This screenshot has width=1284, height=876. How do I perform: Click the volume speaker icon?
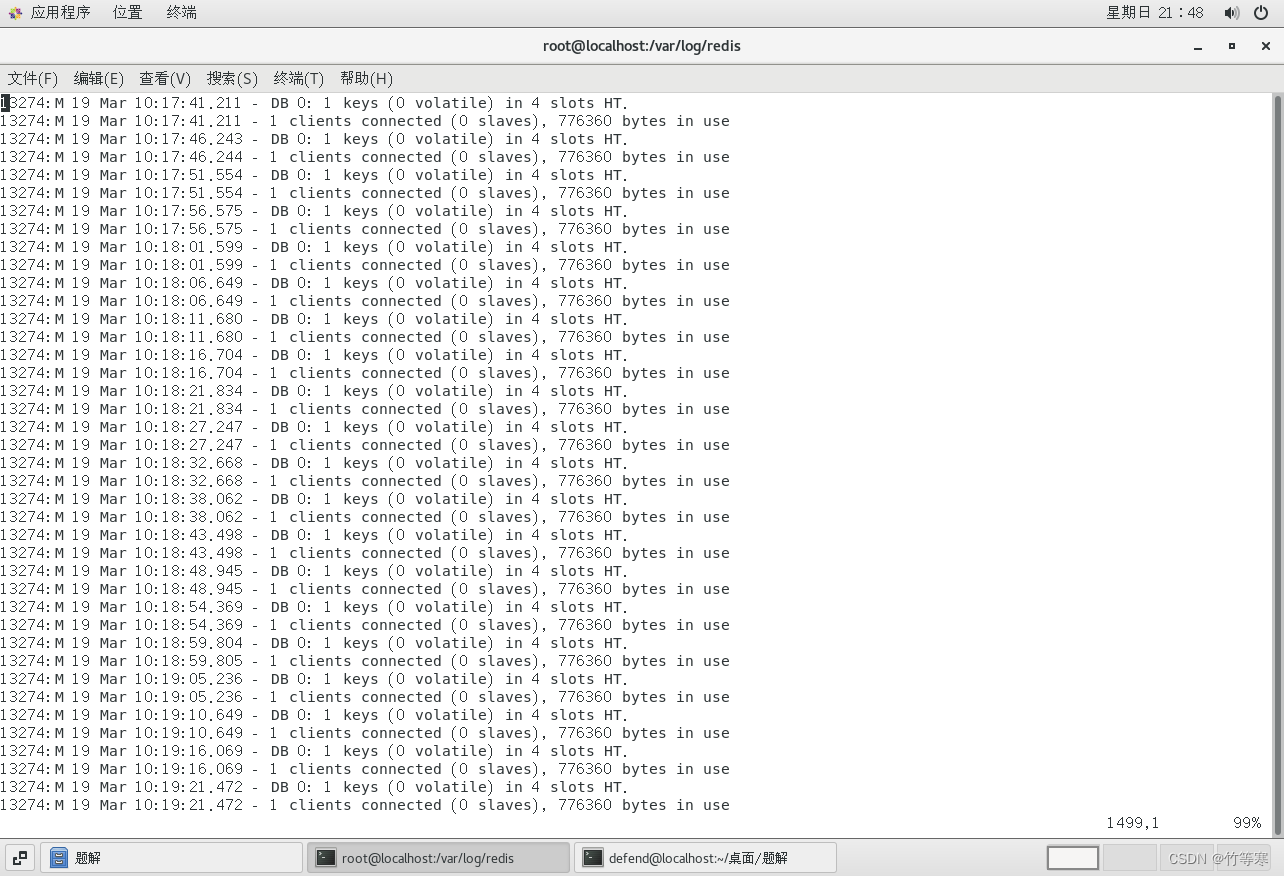point(1231,13)
